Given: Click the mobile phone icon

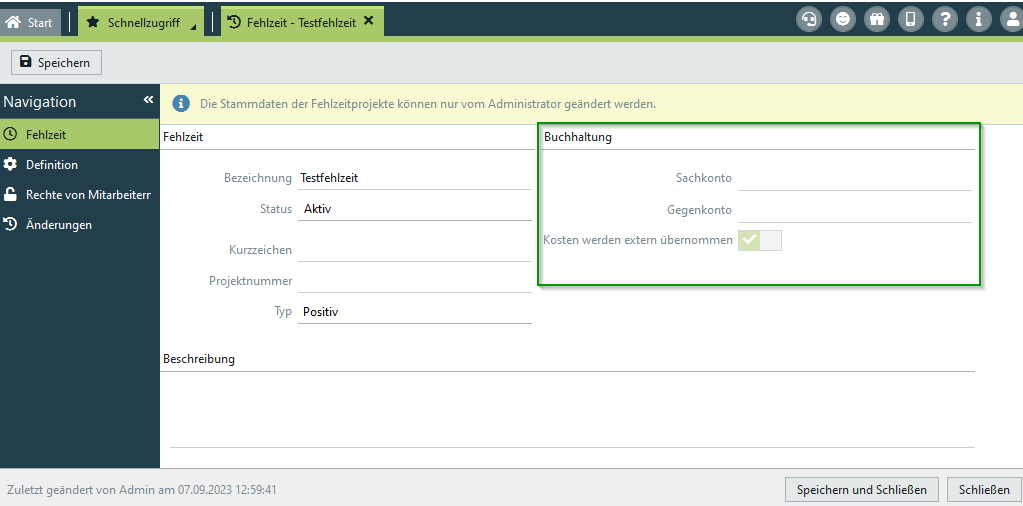Looking at the screenshot, I should pyautogui.click(x=910, y=19).
